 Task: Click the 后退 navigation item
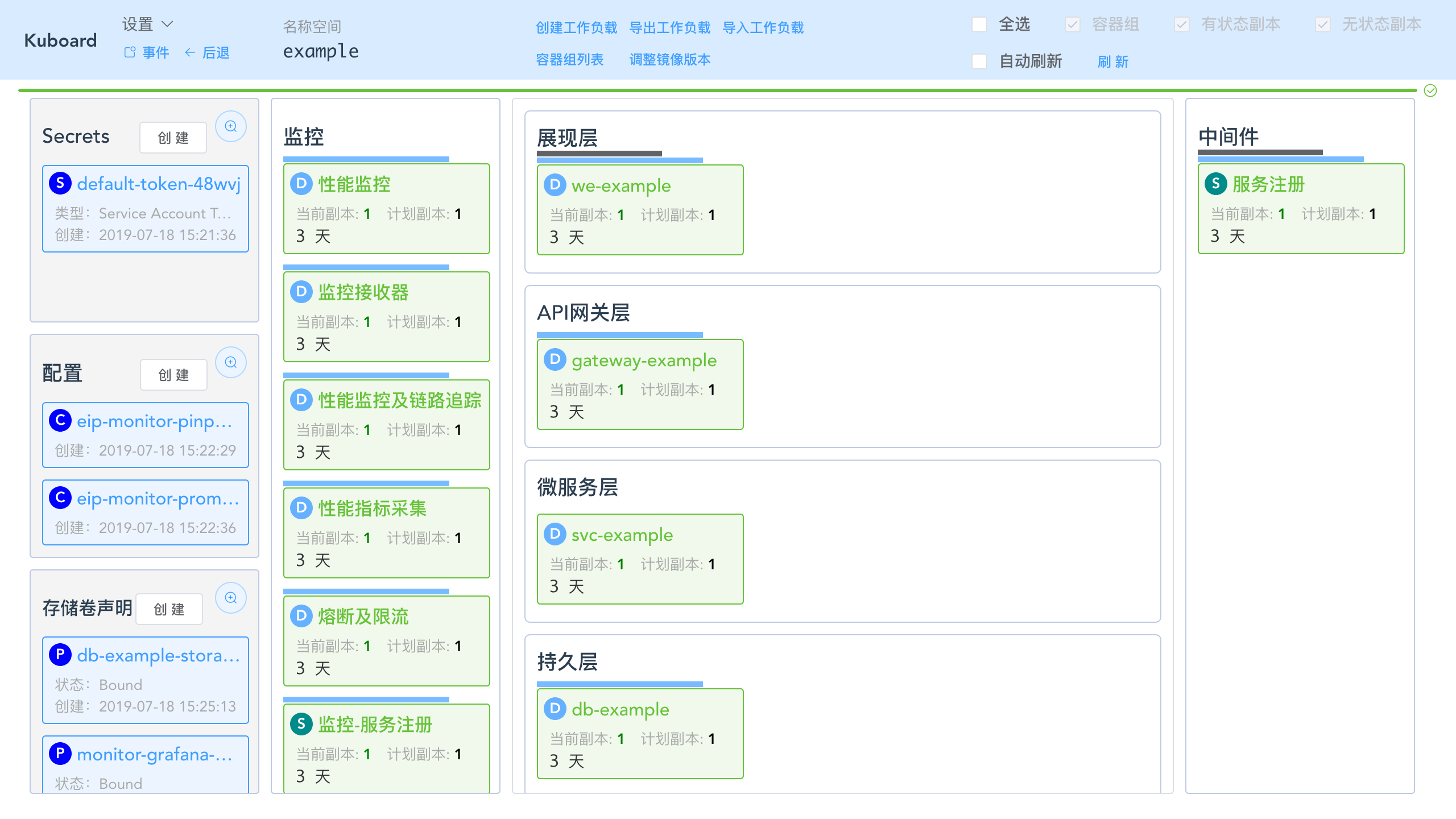click(216, 52)
